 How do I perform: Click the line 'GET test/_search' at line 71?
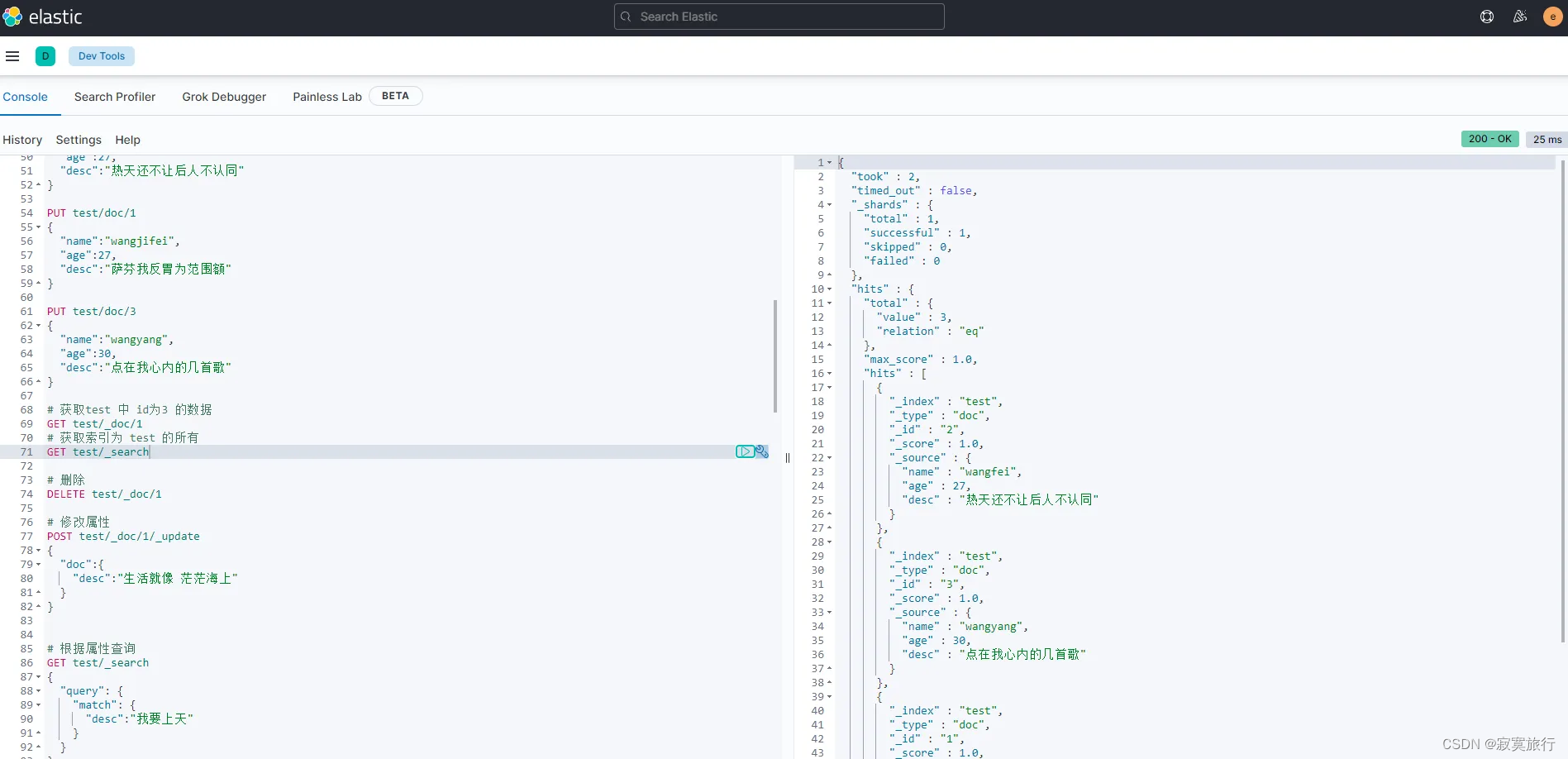point(98,451)
